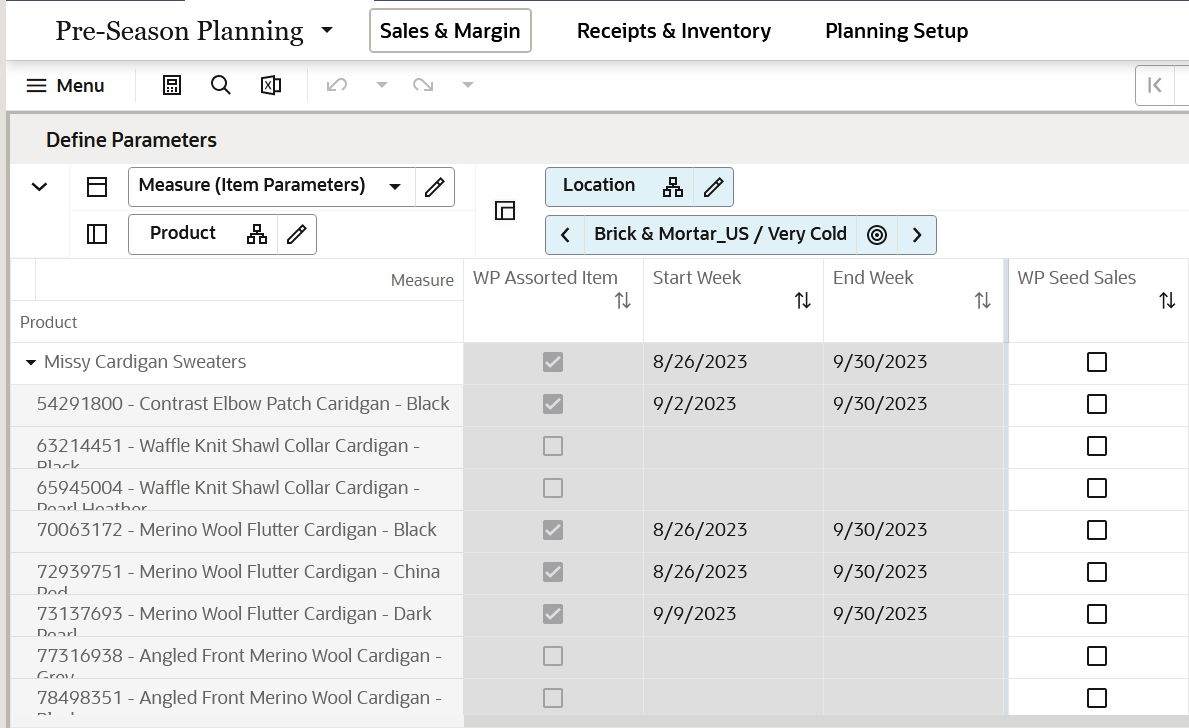Select row 70063172 Merino Wool Flutter Cardigan

[237, 530]
